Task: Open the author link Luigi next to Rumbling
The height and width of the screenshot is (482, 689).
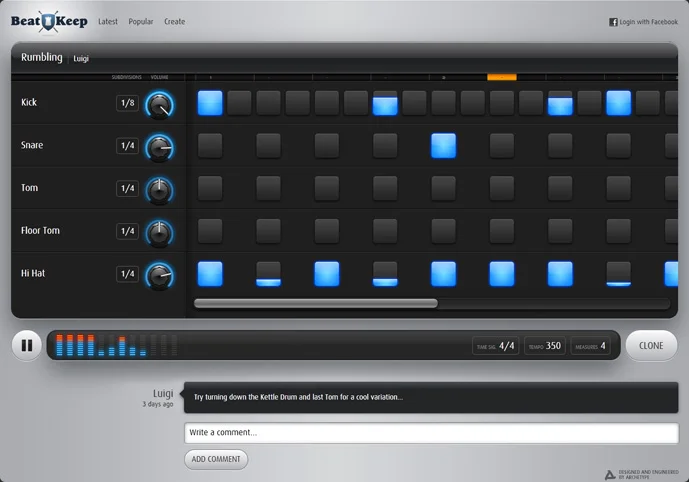Action: click(81, 58)
